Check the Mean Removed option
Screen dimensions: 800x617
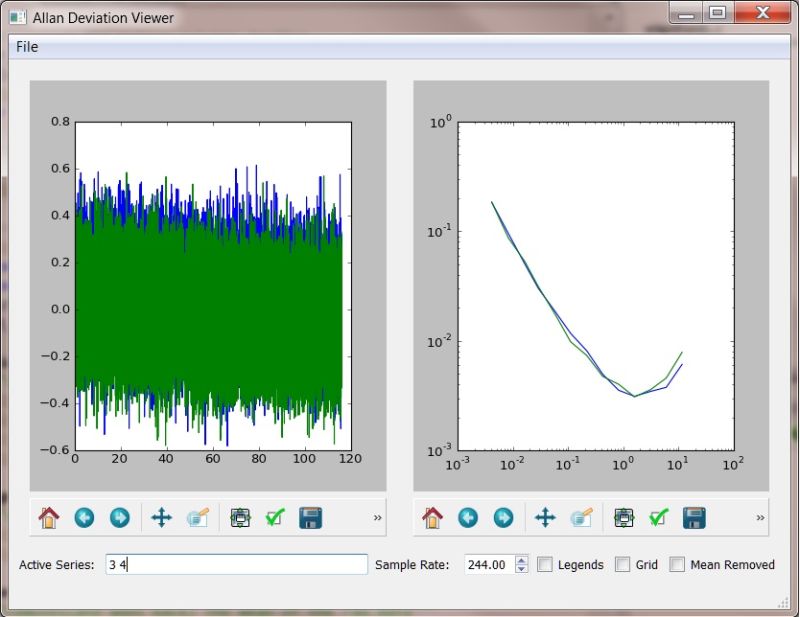click(x=678, y=564)
